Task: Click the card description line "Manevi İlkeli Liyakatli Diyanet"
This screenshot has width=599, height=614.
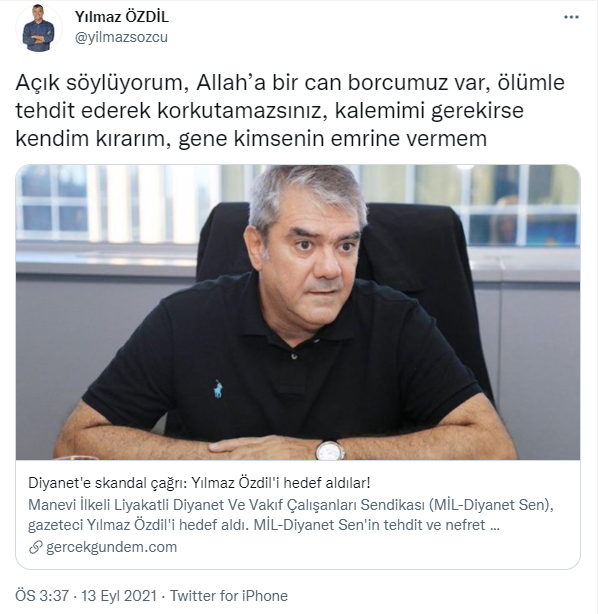Action: tap(291, 505)
